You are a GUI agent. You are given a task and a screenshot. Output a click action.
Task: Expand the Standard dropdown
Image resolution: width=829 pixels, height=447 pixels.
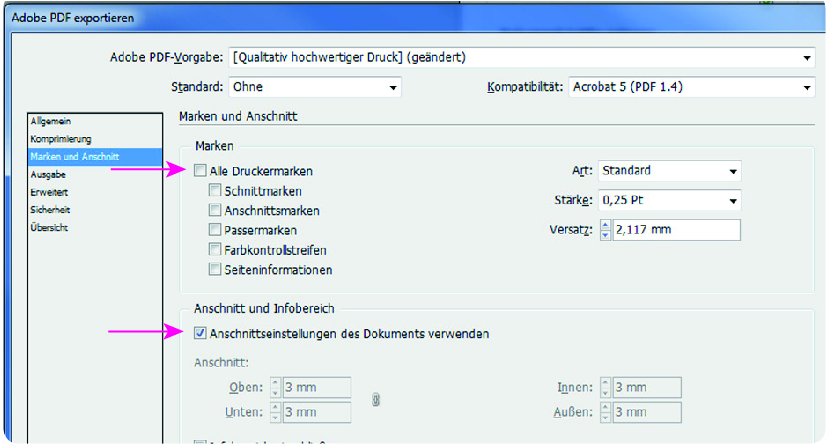314,88
